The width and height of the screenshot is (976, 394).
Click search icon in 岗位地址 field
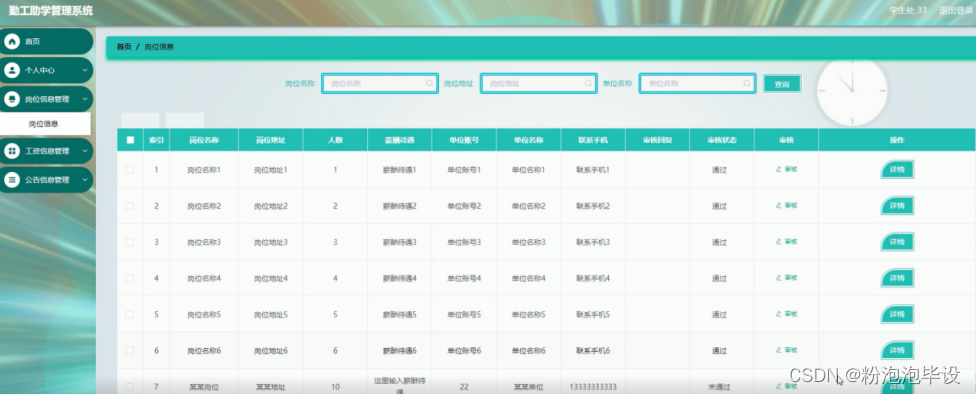coord(588,83)
